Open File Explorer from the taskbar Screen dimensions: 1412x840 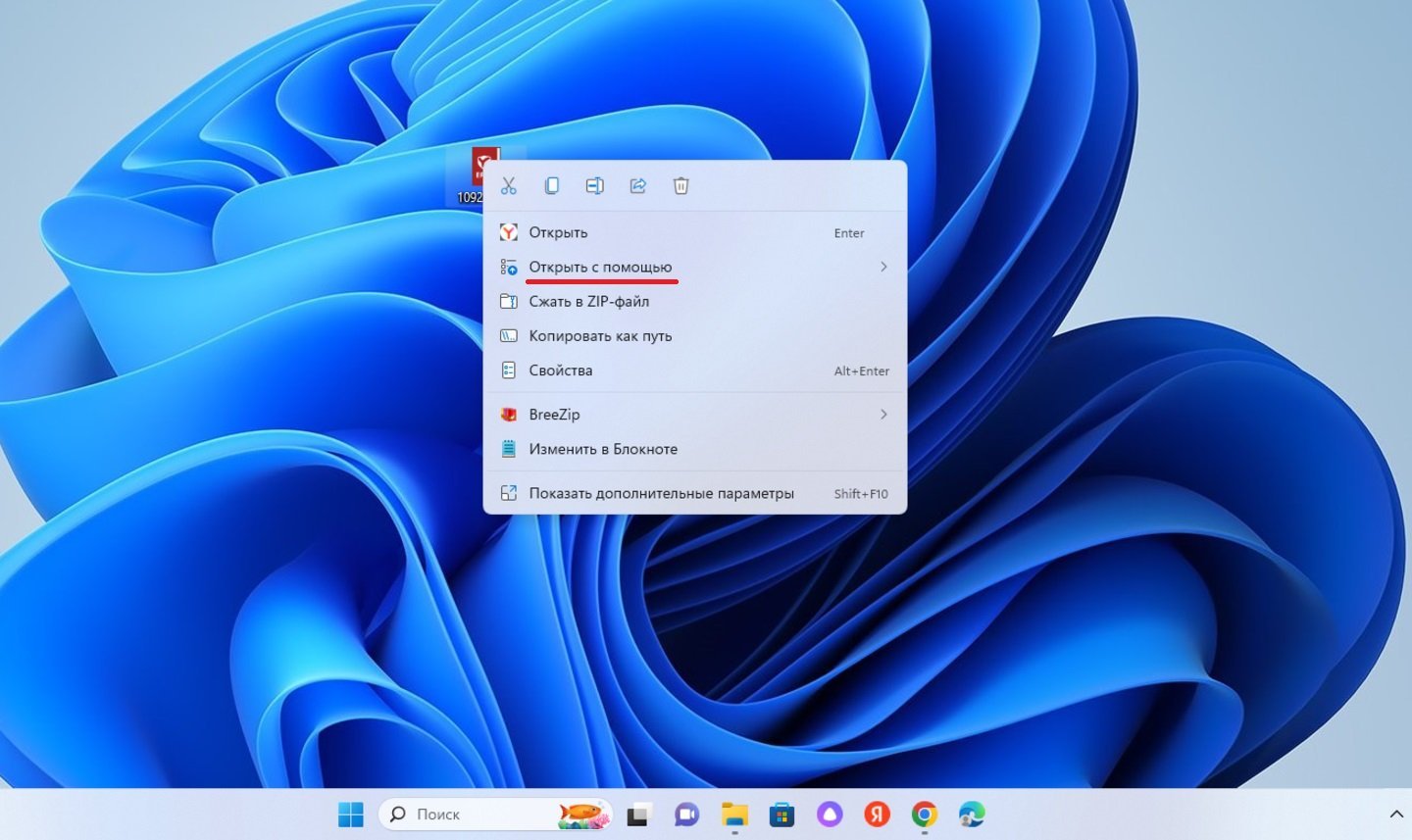point(734,815)
